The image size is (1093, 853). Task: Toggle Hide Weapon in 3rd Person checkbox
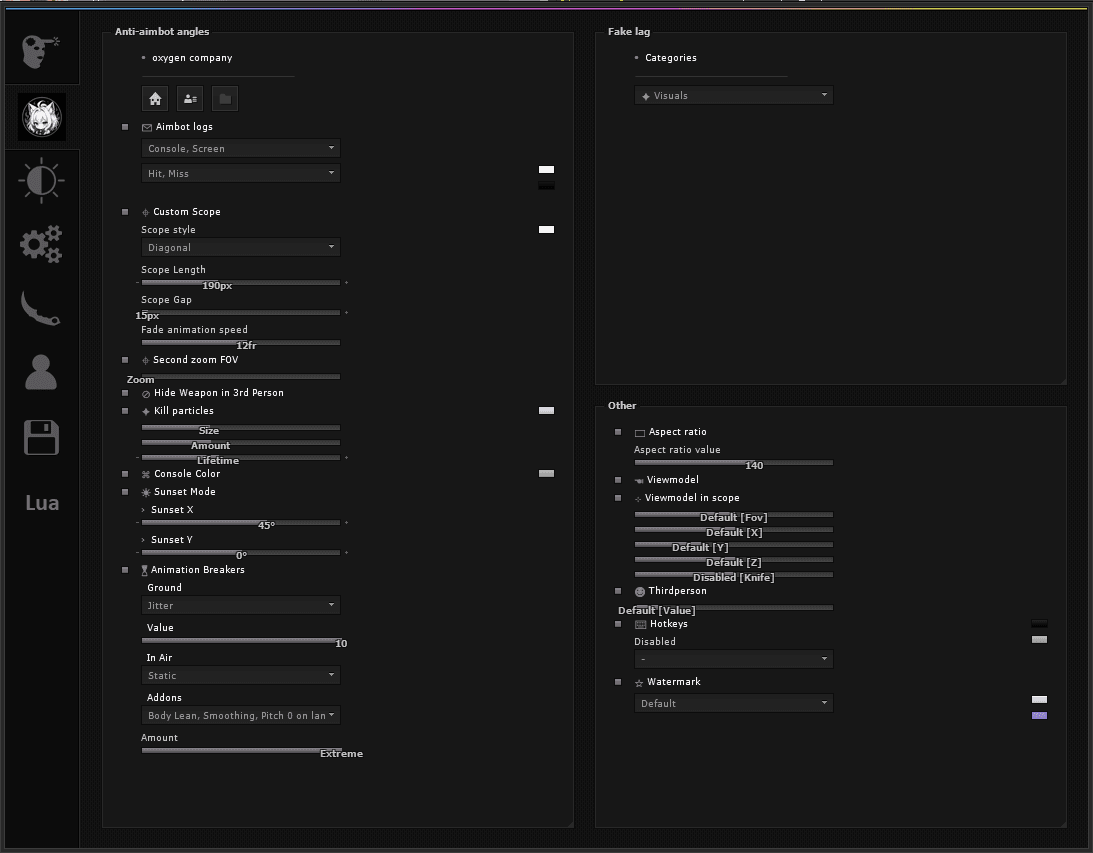point(125,393)
